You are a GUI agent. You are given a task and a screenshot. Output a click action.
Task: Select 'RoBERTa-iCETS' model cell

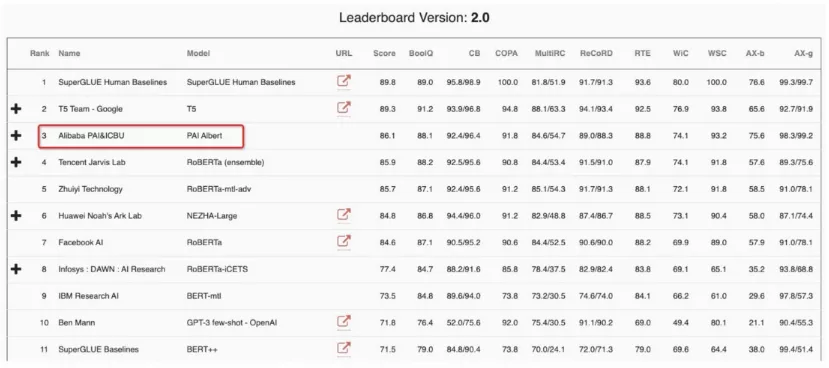pyautogui.click(x=217, y=269)
